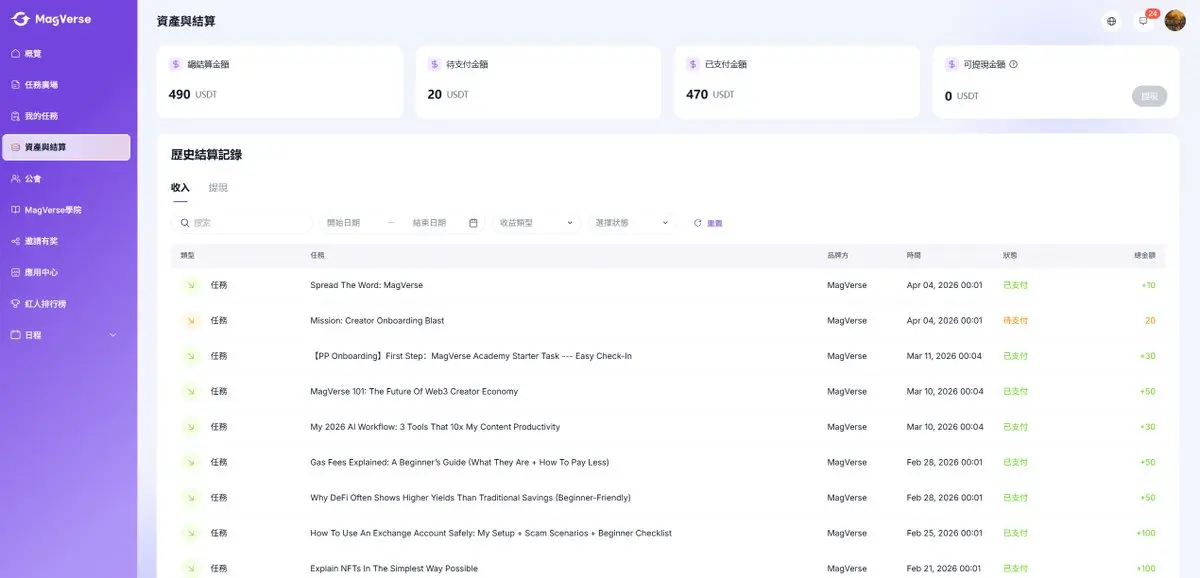Image resolution: width=1200 pixels, height=578 pixels.
Task: Open the MagVerse學院 book icon
Action: (x=15, y=210)
